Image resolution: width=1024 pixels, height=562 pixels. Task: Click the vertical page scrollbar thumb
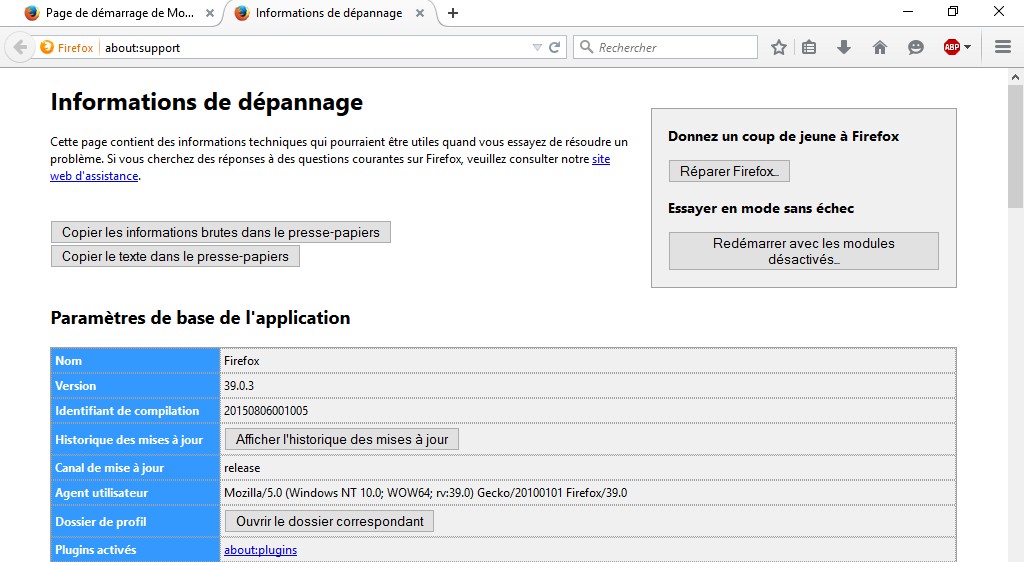coord(1015,140)
